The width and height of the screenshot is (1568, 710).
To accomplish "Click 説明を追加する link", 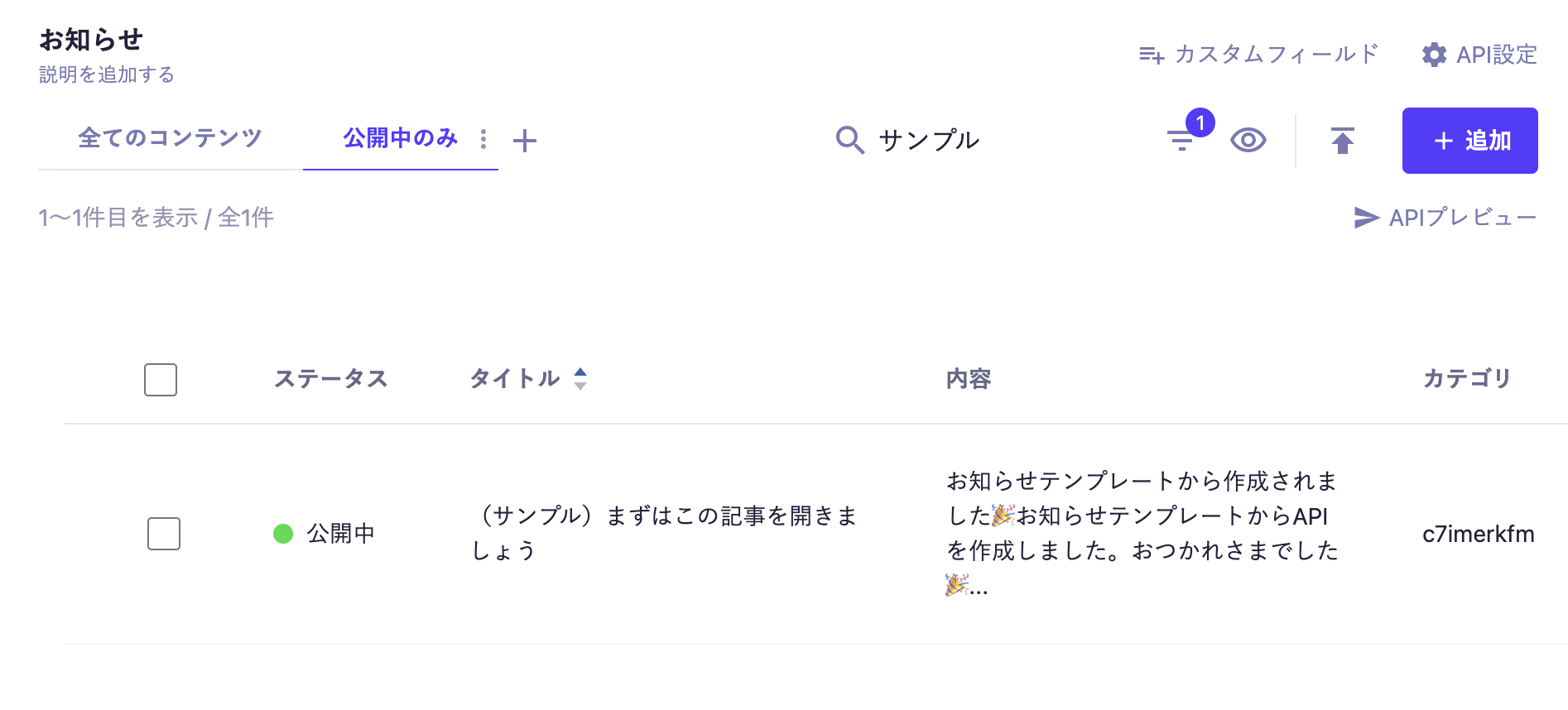I will [x=107, y=74].
